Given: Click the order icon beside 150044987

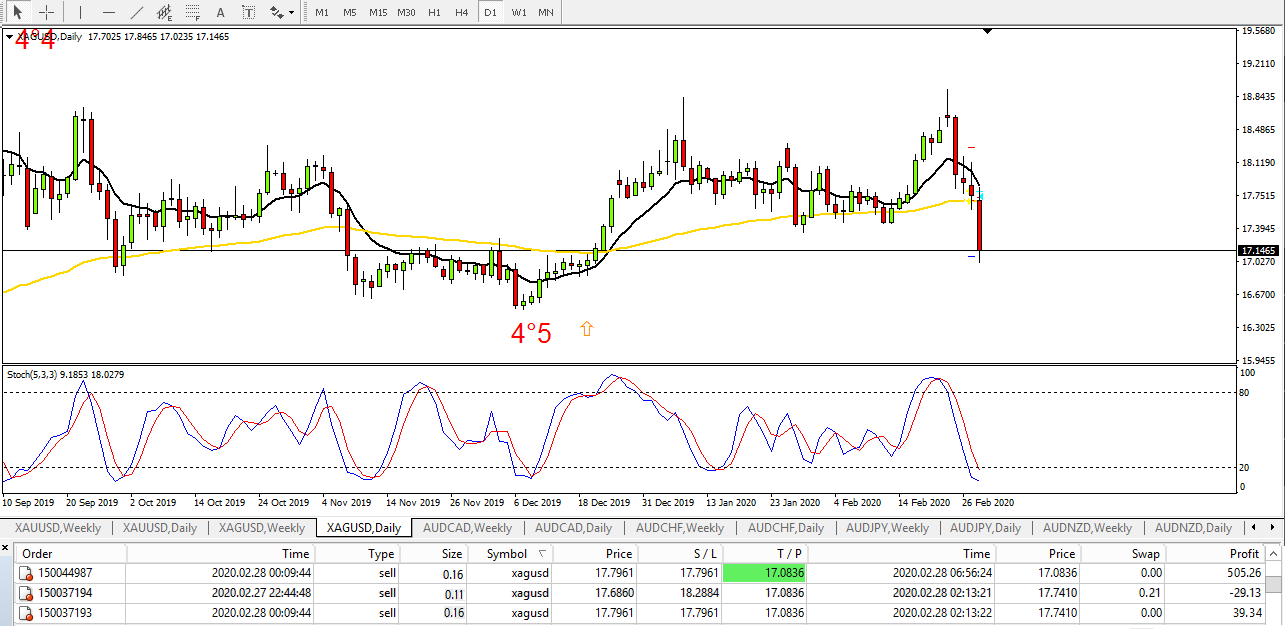Looking at the screenshot, I should coord(26,573).
